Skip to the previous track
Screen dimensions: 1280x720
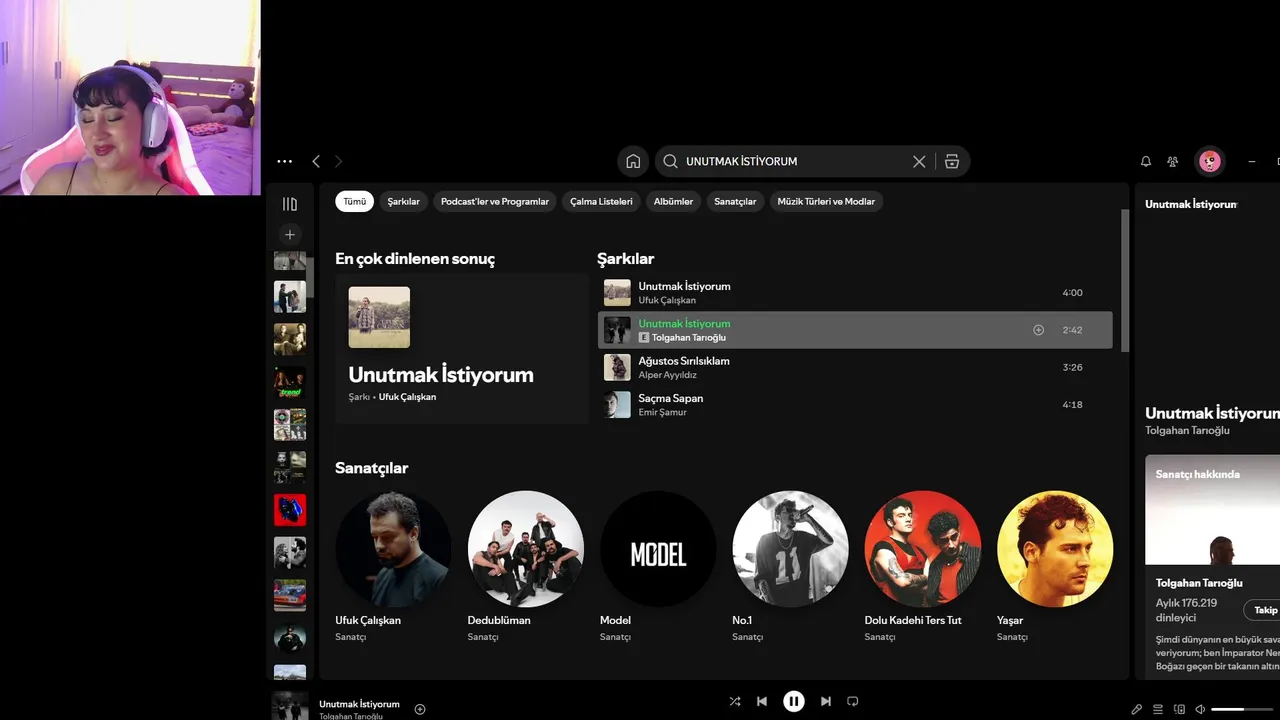tap(762, 701)
